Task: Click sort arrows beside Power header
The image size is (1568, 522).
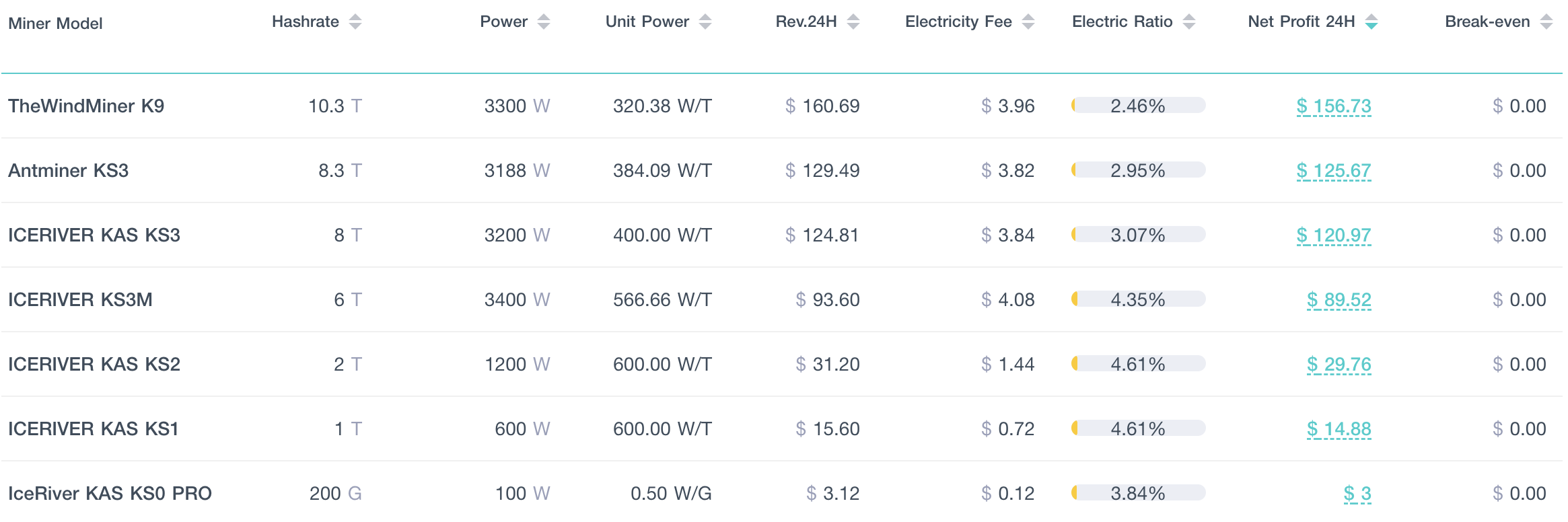Action: click(544, 22)
